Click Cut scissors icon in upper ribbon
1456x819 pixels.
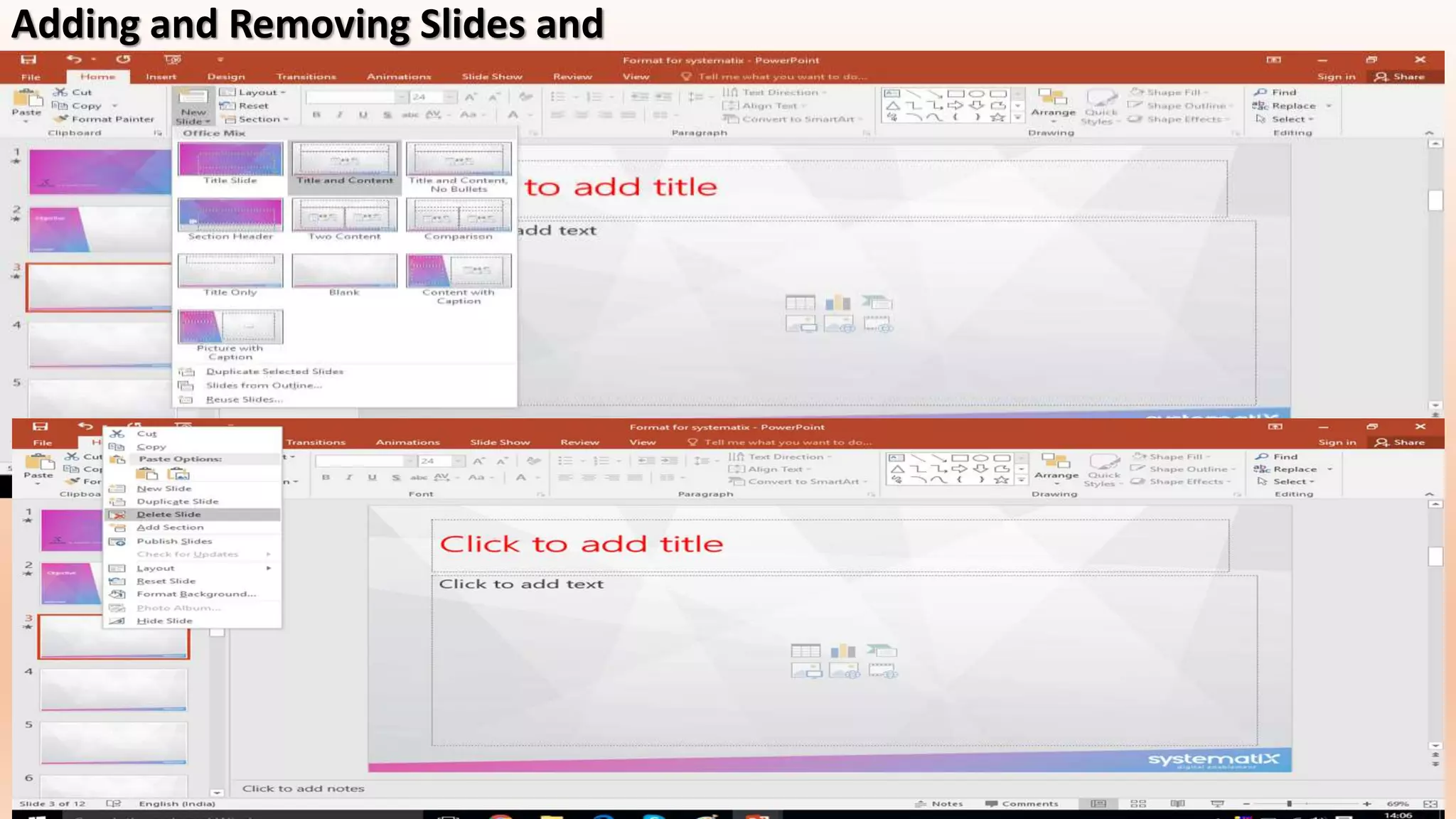click(60, 92)
